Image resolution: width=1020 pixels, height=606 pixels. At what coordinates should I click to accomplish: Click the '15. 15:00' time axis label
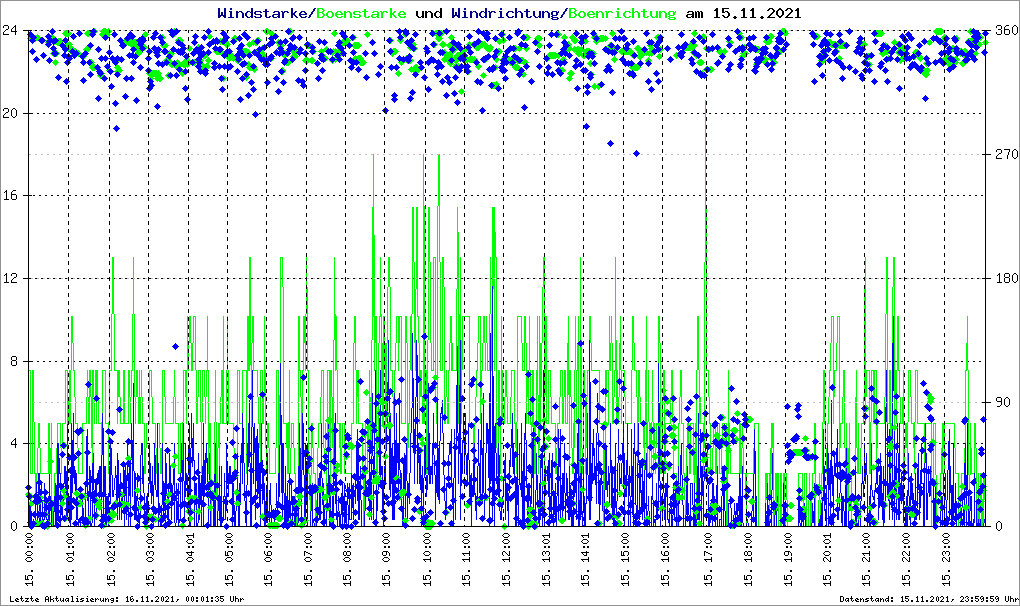point(625,559)
